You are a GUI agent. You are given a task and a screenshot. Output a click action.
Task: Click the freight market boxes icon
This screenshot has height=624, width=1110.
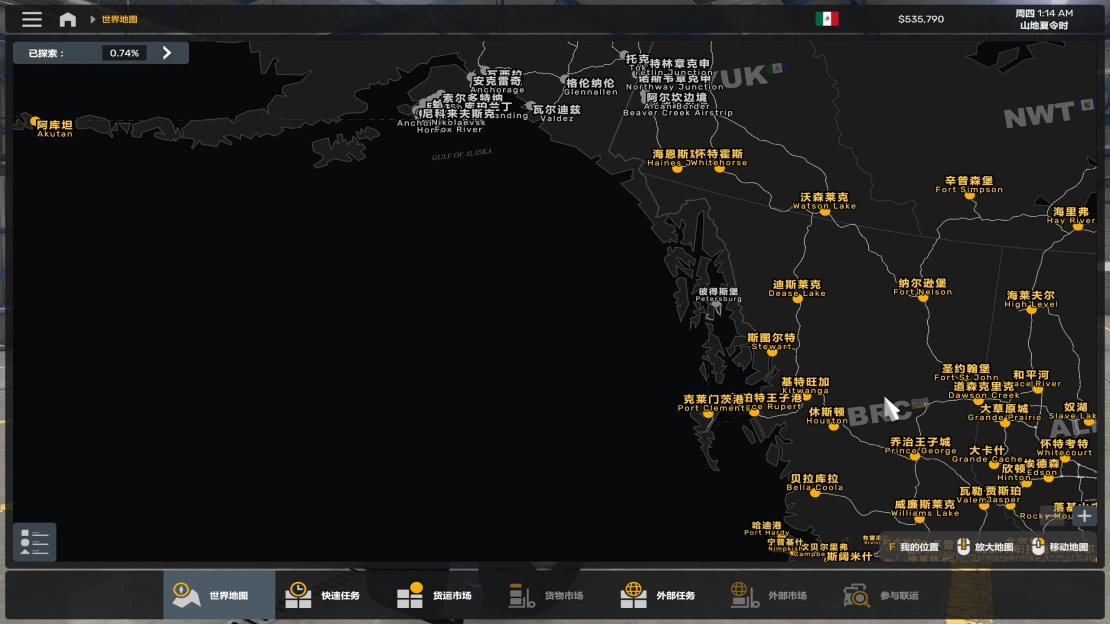pos(410,595)
